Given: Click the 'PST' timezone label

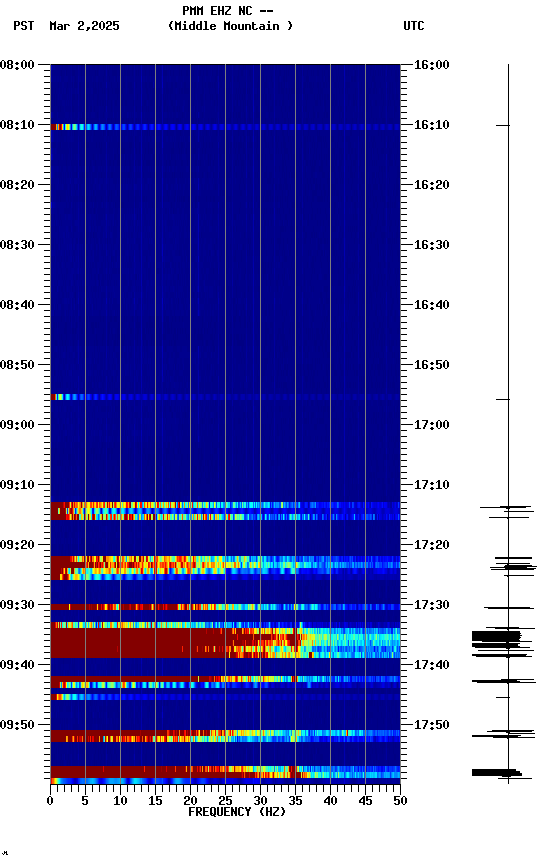Looking at the screenshot, I should tap(24, 26).
